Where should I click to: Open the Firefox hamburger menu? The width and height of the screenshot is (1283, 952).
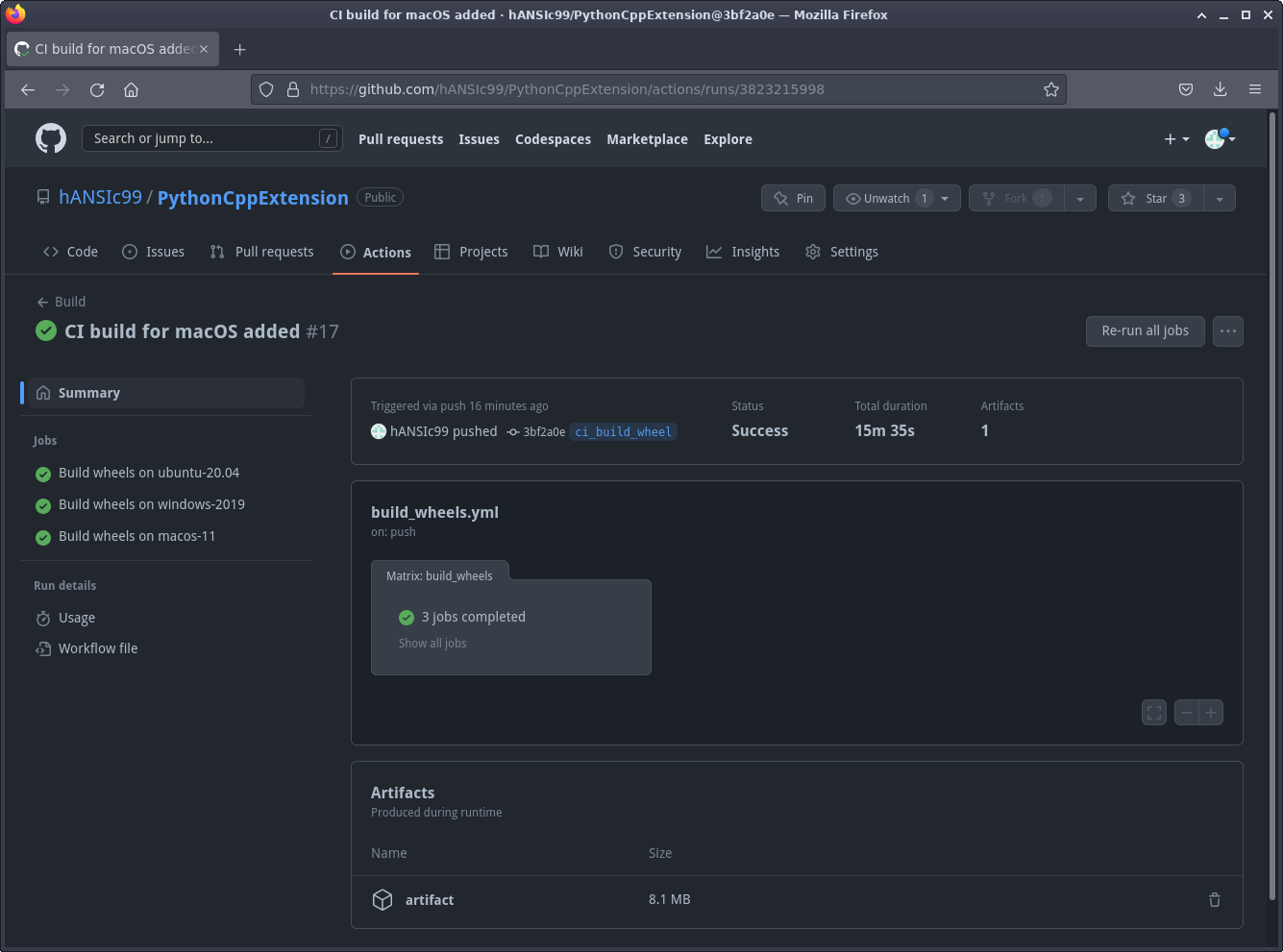(1254, 89)
